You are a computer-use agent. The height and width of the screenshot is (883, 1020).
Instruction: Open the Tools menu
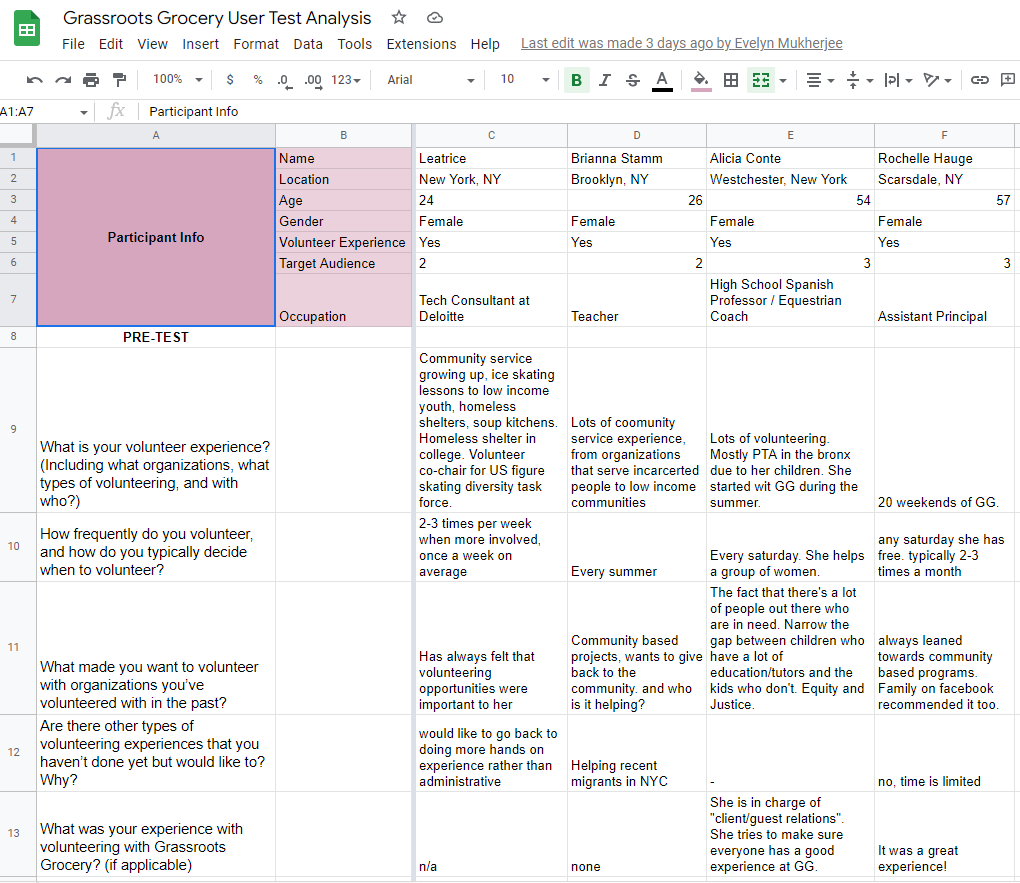click(355, 44)
